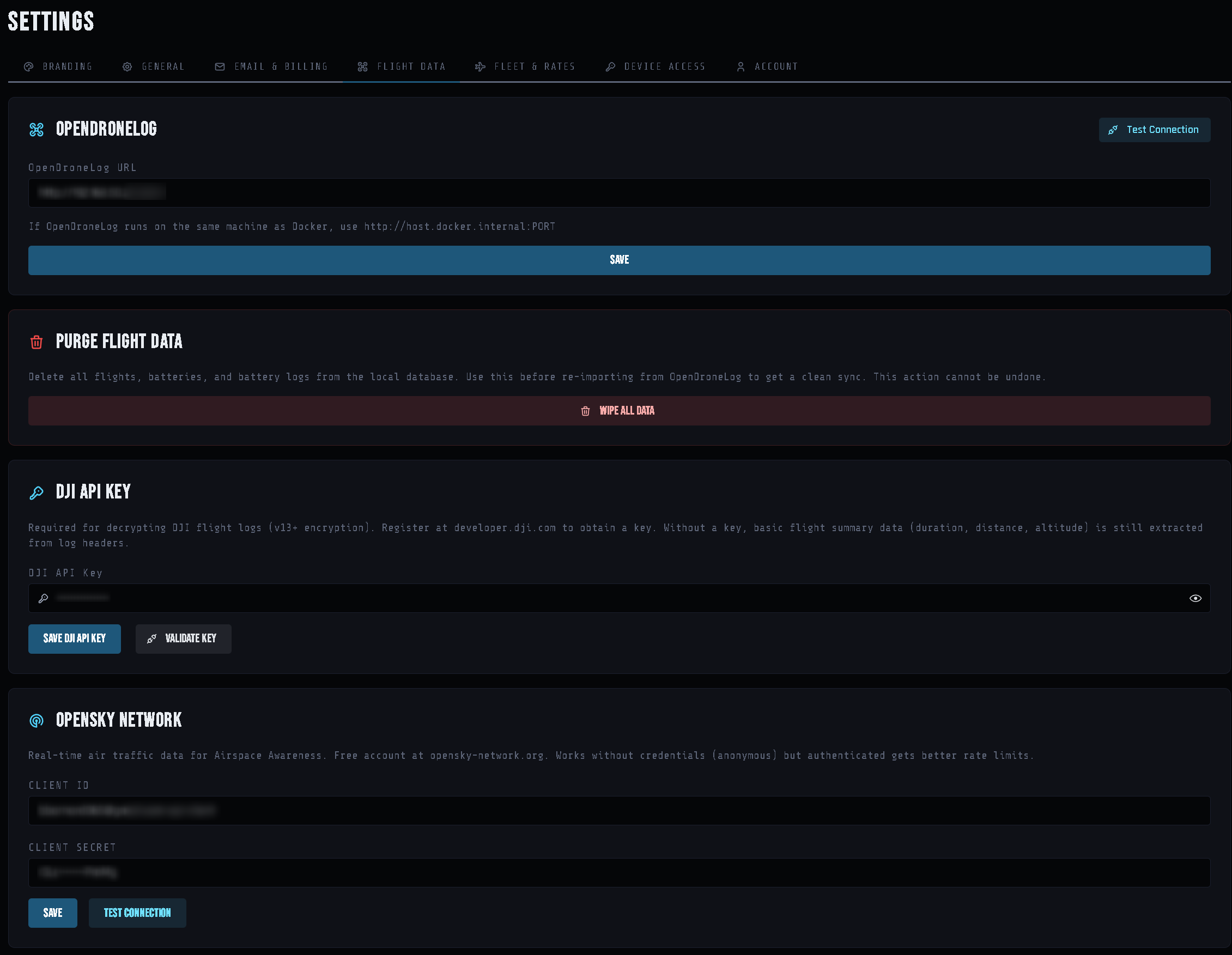Click the Device Access key icon
Viewport: 1232px width, 955px height.
pos(610,66)
